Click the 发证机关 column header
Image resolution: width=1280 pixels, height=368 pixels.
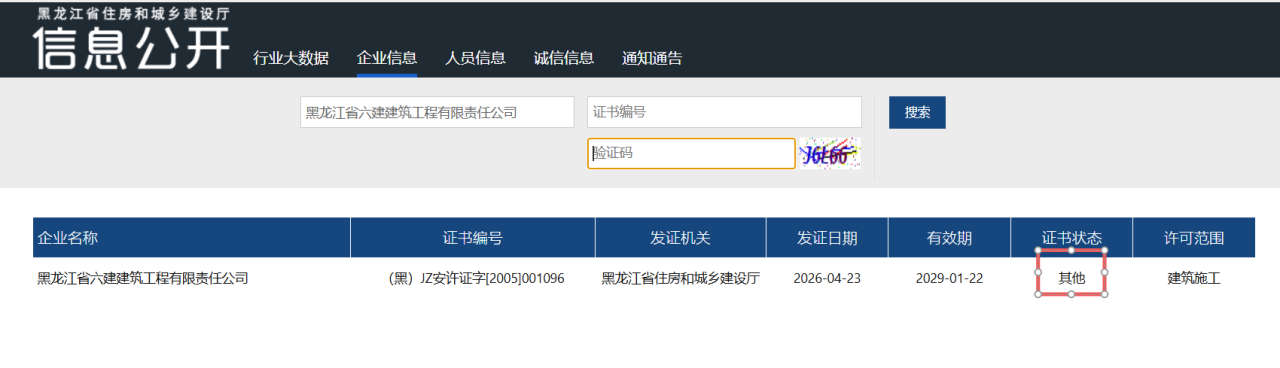(681, 238)
